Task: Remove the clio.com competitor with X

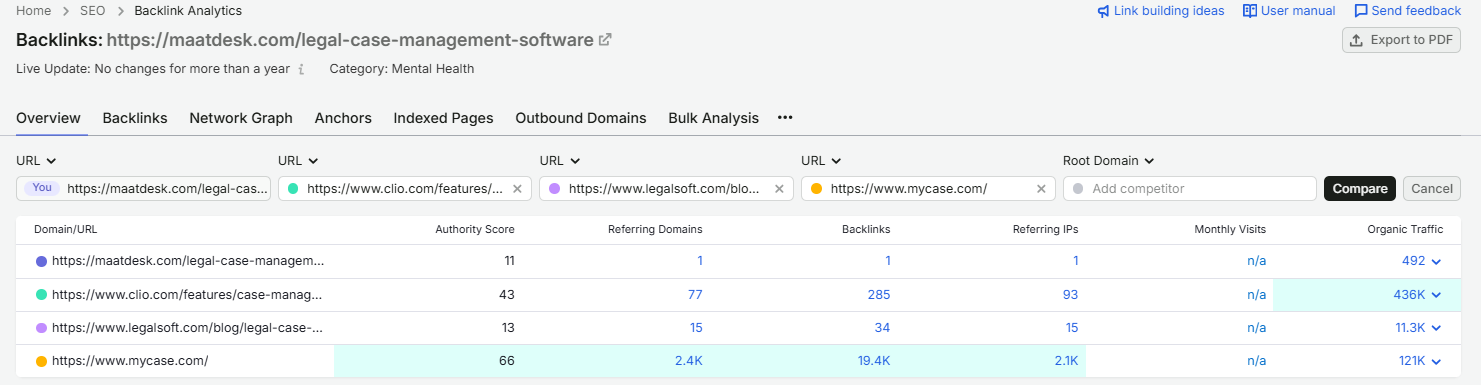Action: (517, 189)
